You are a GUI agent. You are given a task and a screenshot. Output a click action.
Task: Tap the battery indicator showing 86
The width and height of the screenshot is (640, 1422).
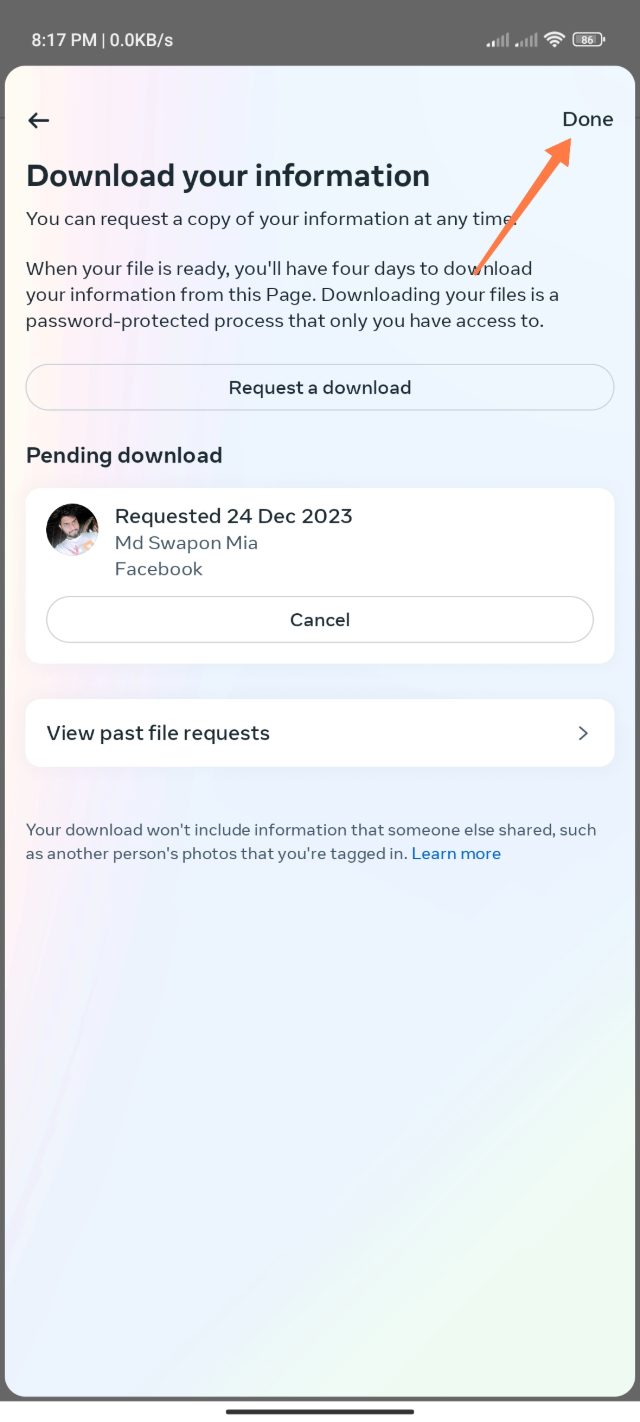pyautogui.click(x=587, y=40)
